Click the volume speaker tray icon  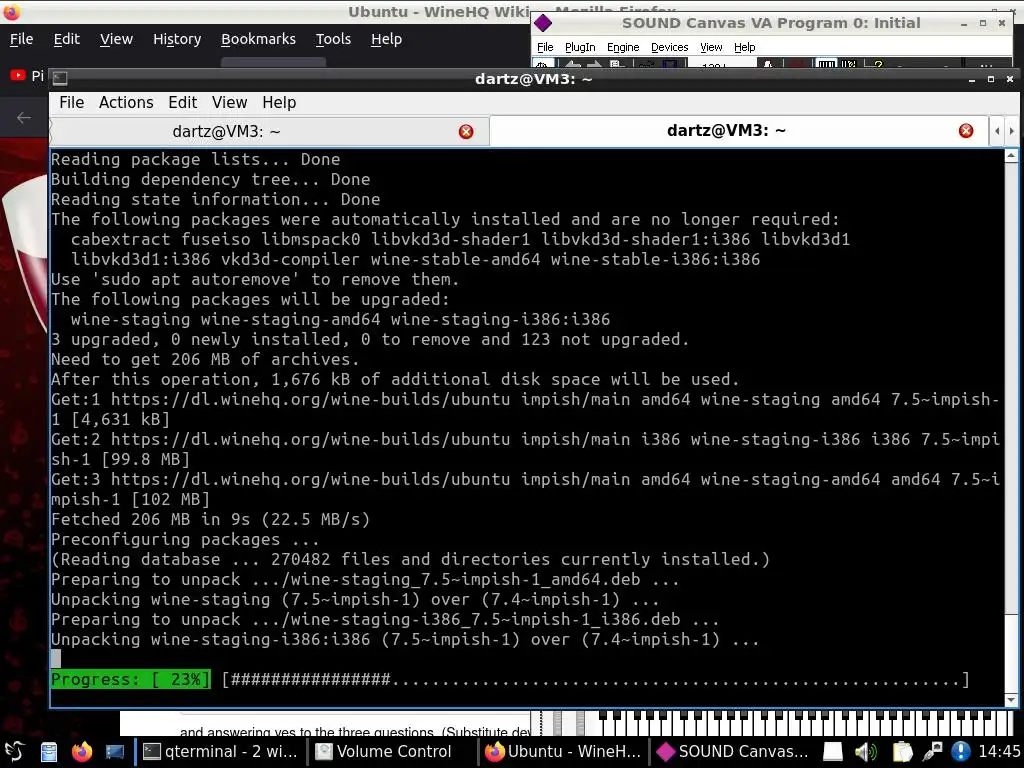(866, 752)
